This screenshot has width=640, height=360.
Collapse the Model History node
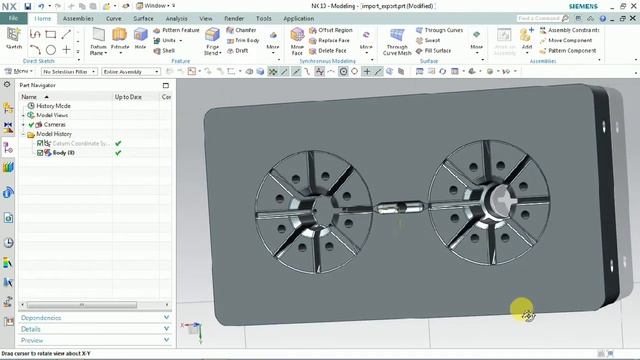(23, 134)
